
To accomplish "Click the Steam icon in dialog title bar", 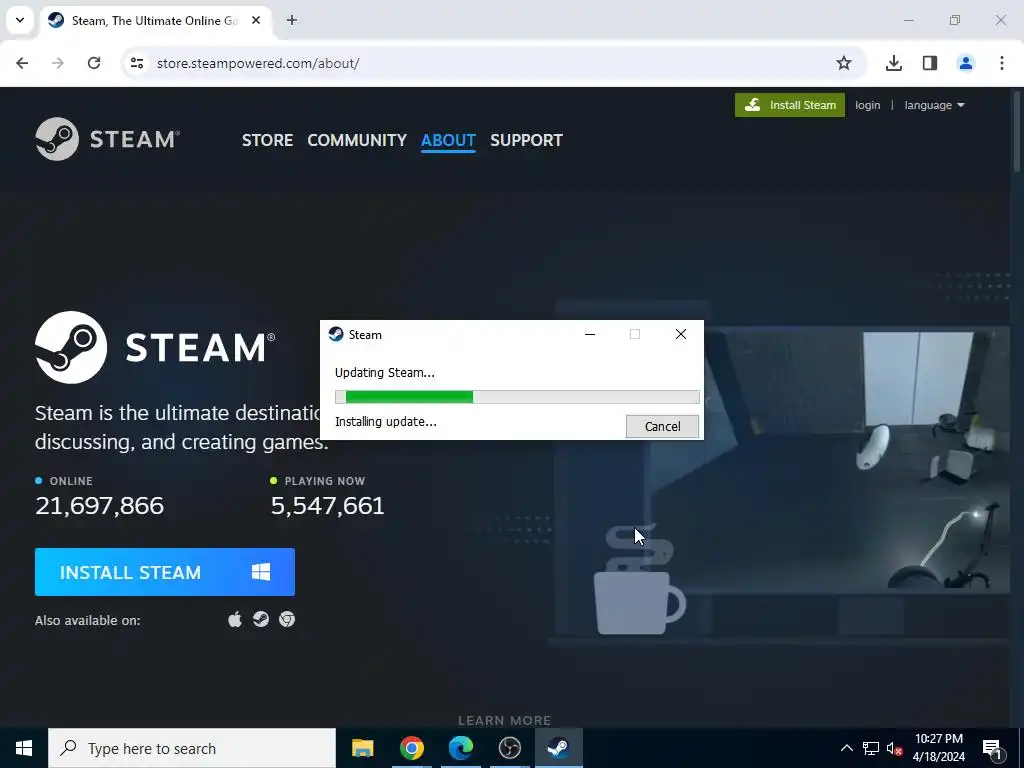I will 336,334.
